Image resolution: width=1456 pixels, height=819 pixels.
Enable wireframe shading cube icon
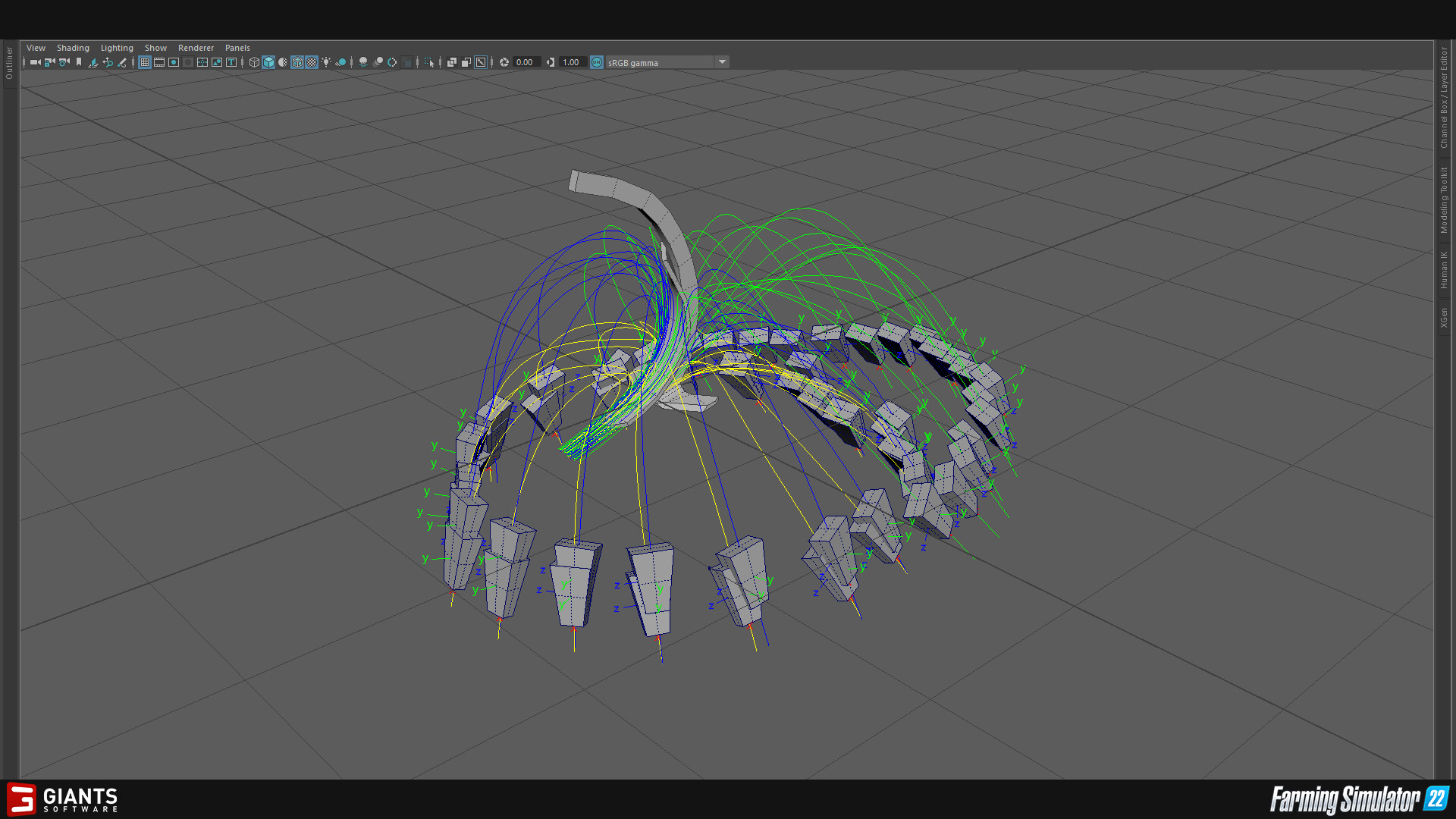tap(254, 62)
